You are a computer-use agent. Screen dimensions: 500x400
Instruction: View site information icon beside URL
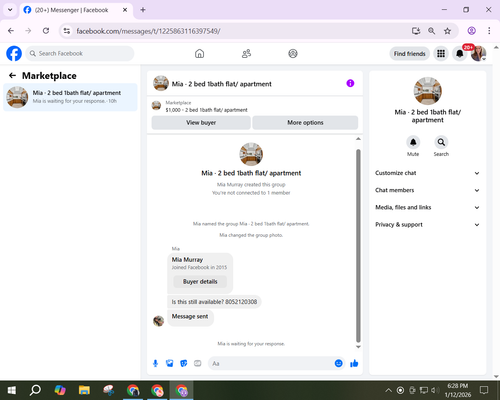[67, 31]
